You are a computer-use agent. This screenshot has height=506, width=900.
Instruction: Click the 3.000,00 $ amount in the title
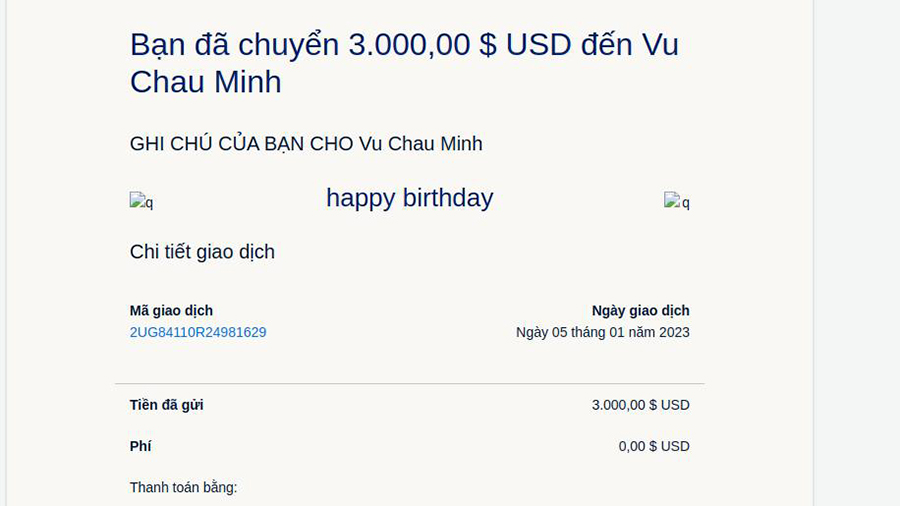(x=422, y=45)
